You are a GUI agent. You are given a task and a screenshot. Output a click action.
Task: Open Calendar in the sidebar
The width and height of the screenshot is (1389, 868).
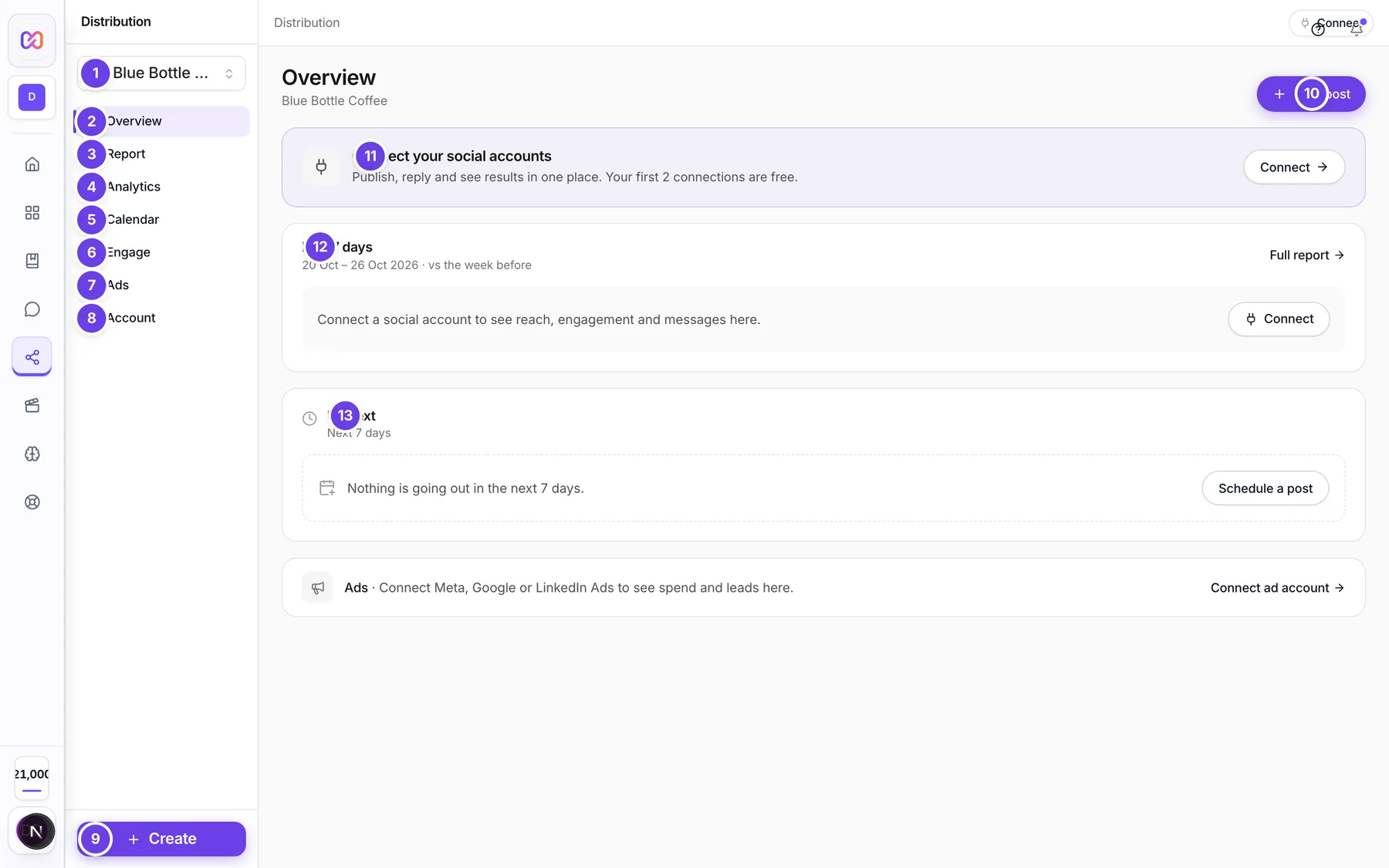[x=162, y=220]
